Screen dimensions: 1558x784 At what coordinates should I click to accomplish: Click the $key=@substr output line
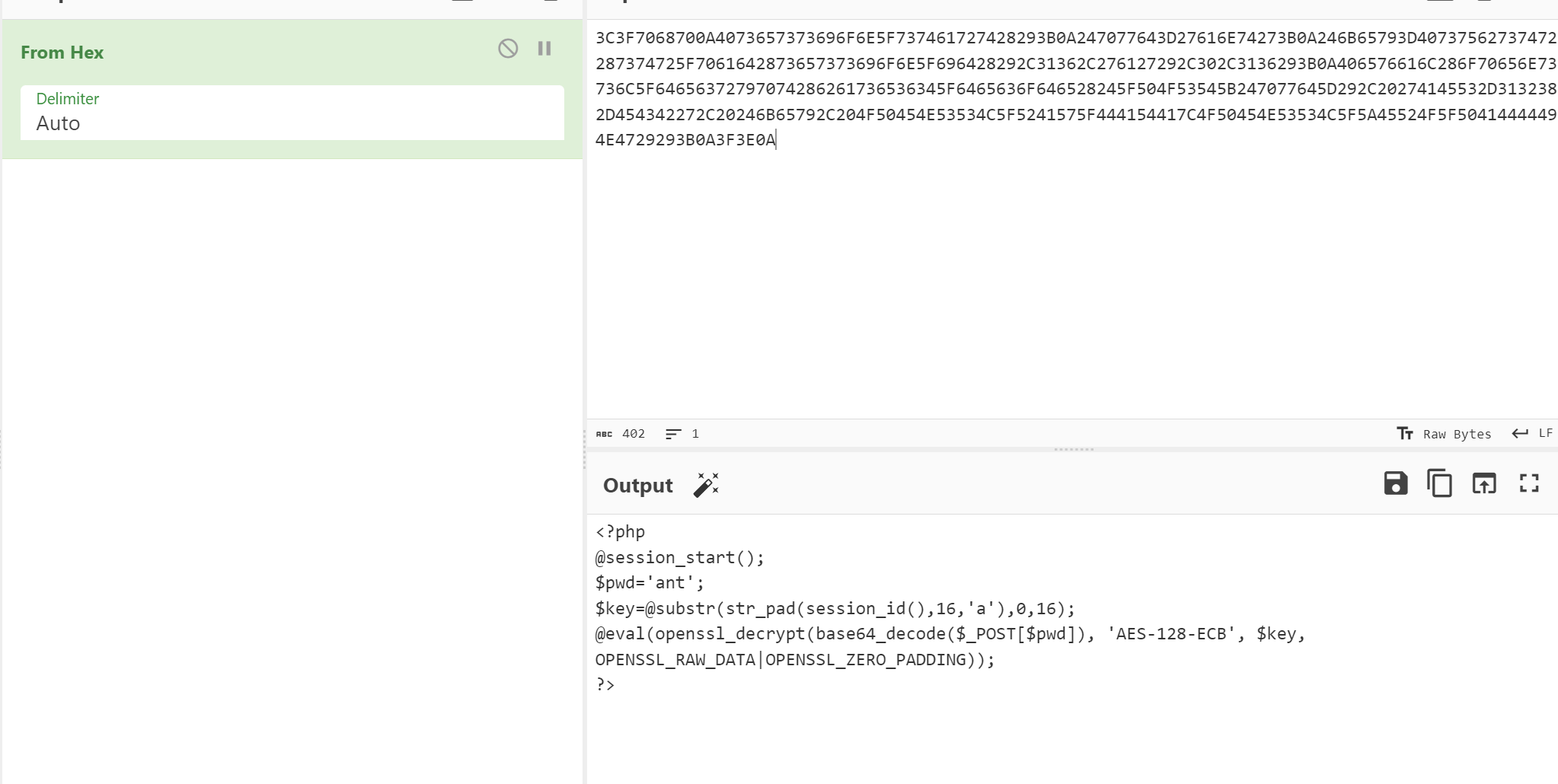(835, 609)
